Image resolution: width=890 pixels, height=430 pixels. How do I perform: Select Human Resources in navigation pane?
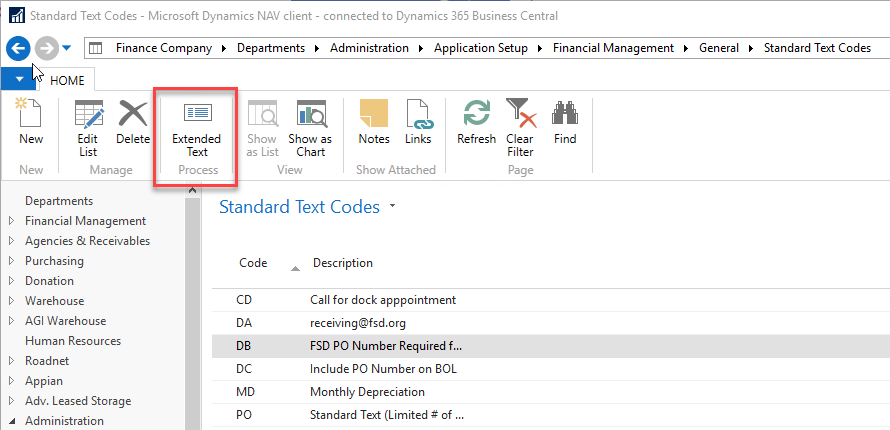(73, 341)
